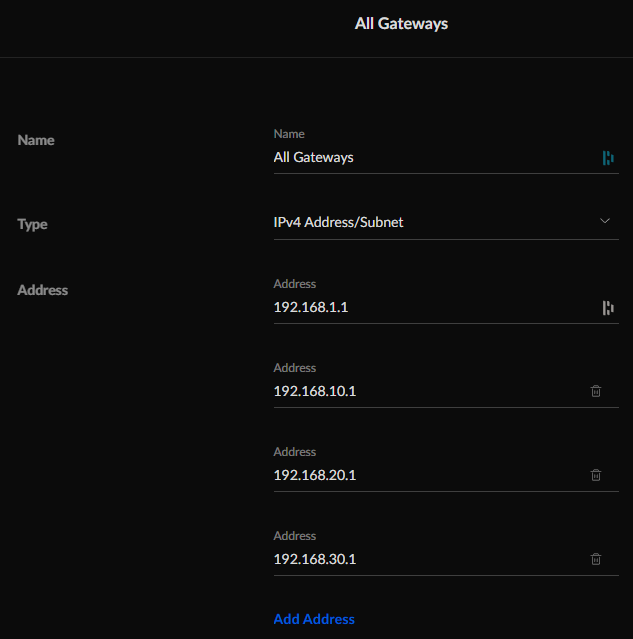Click the small Address caption above 192.168.1.1
The image size is (633, 639).
tap(295, 284)
